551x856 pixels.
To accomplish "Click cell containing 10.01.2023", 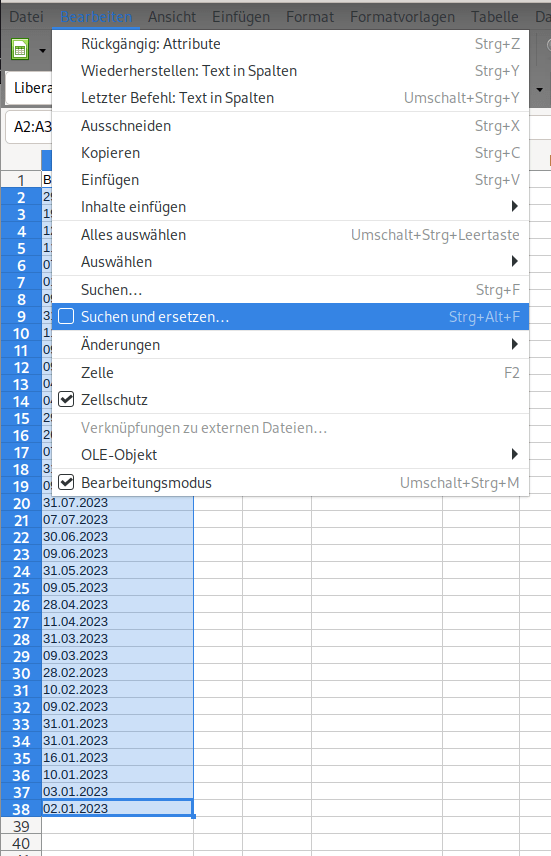I will click(x=117, y=774).
